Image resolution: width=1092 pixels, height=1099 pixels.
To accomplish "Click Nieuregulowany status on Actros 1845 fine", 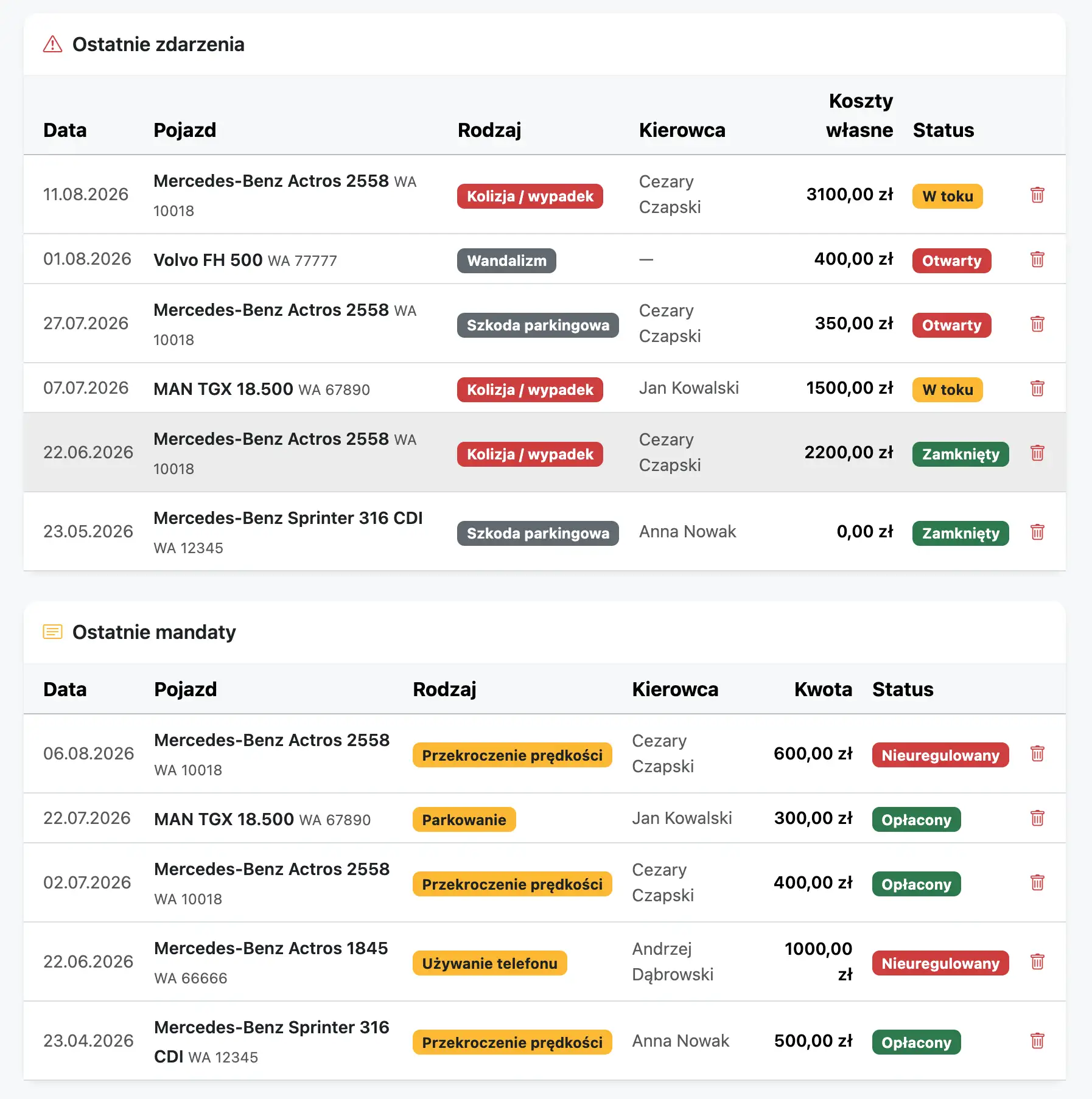I will click(x=940, y=963).
